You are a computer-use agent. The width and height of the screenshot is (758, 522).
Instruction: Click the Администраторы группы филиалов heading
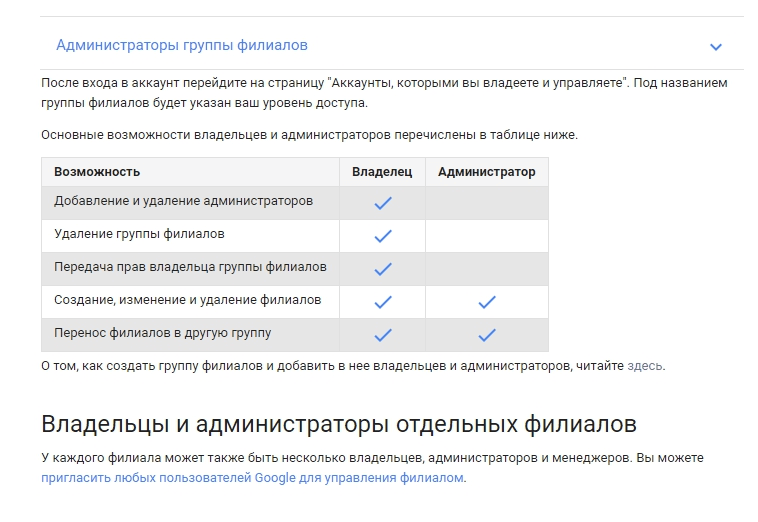pos(182,45)
